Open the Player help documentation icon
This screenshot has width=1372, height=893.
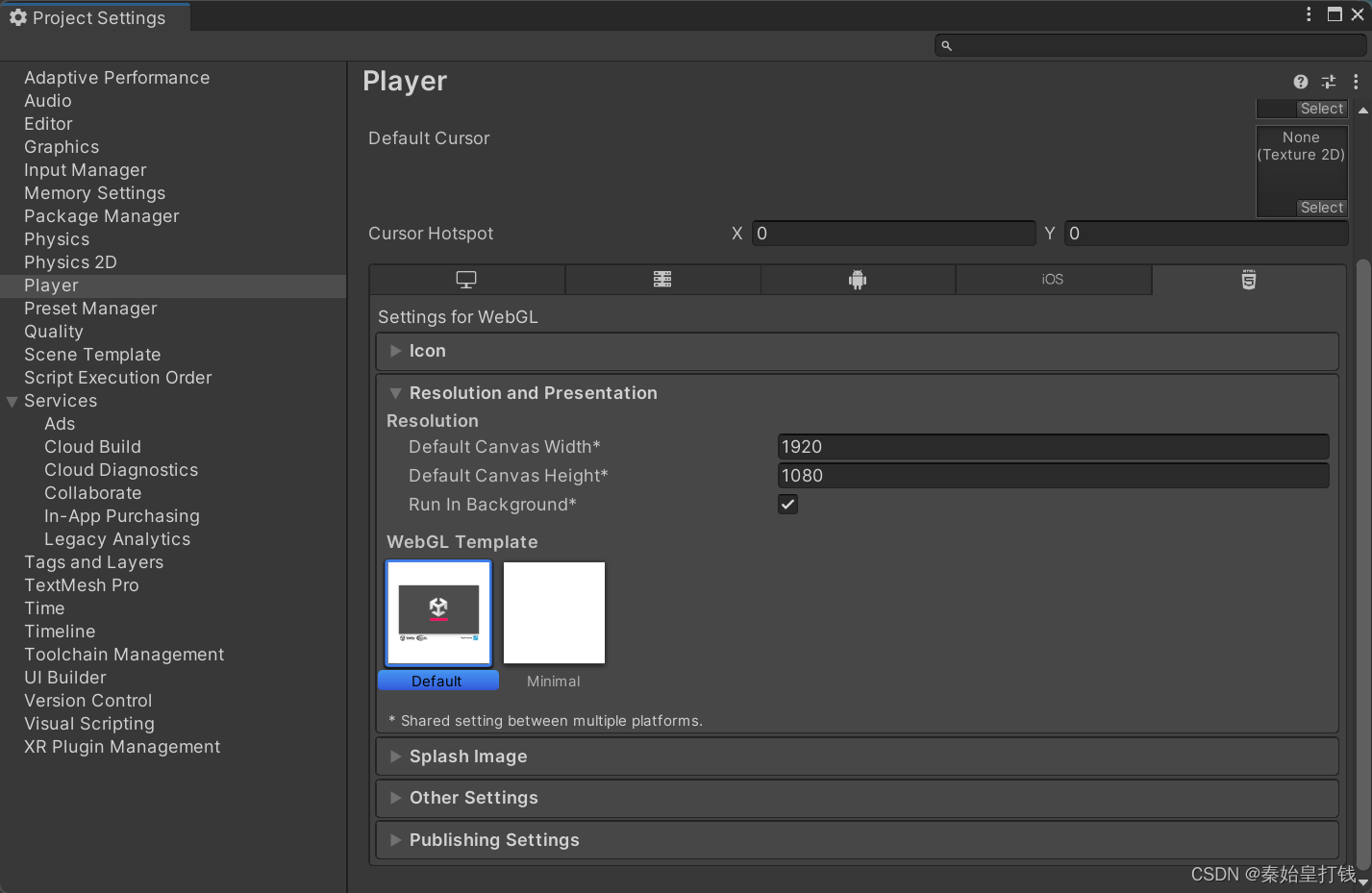click(x=1300, y=82)
